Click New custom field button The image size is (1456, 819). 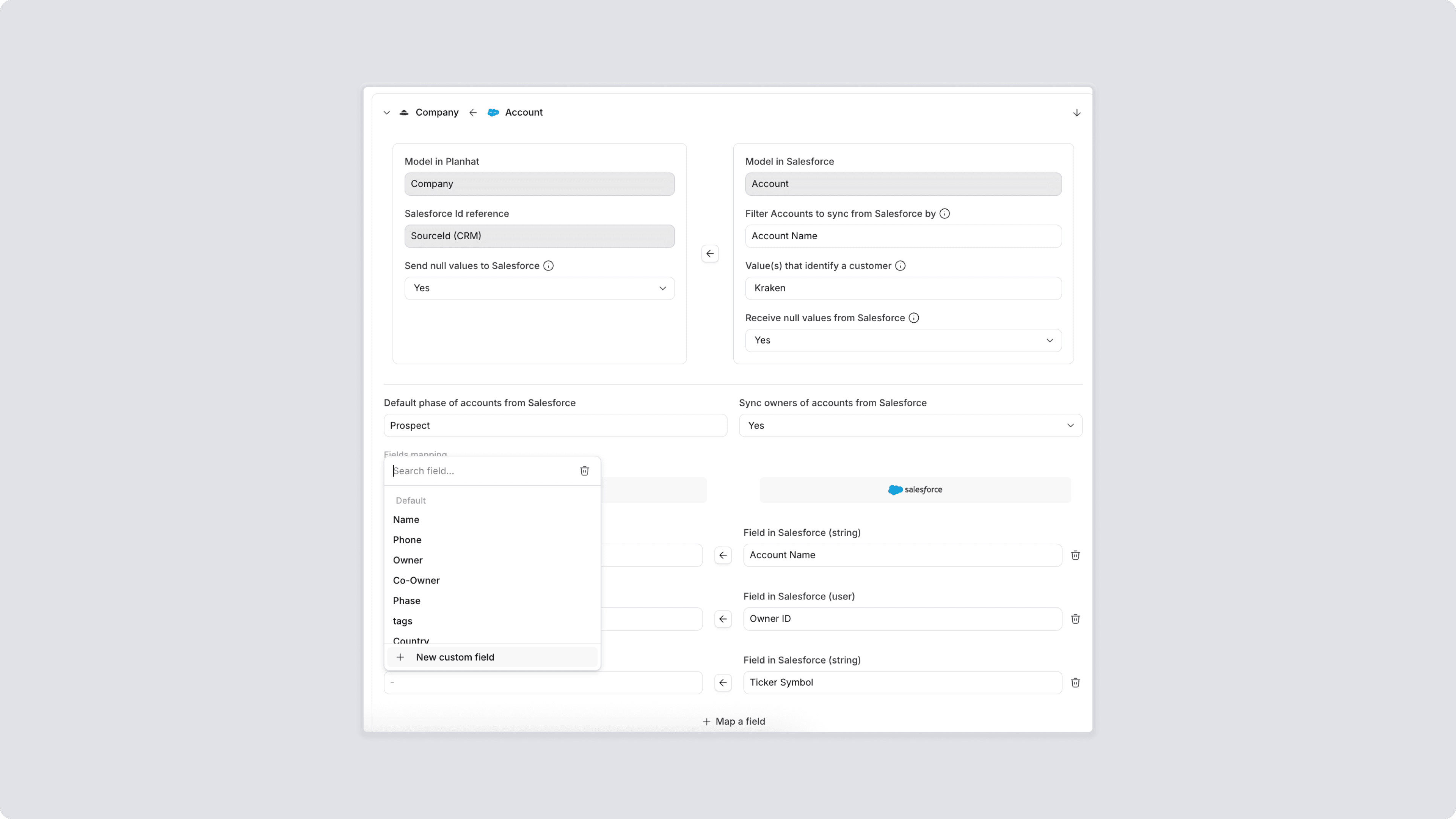click(x=455, y=657)
